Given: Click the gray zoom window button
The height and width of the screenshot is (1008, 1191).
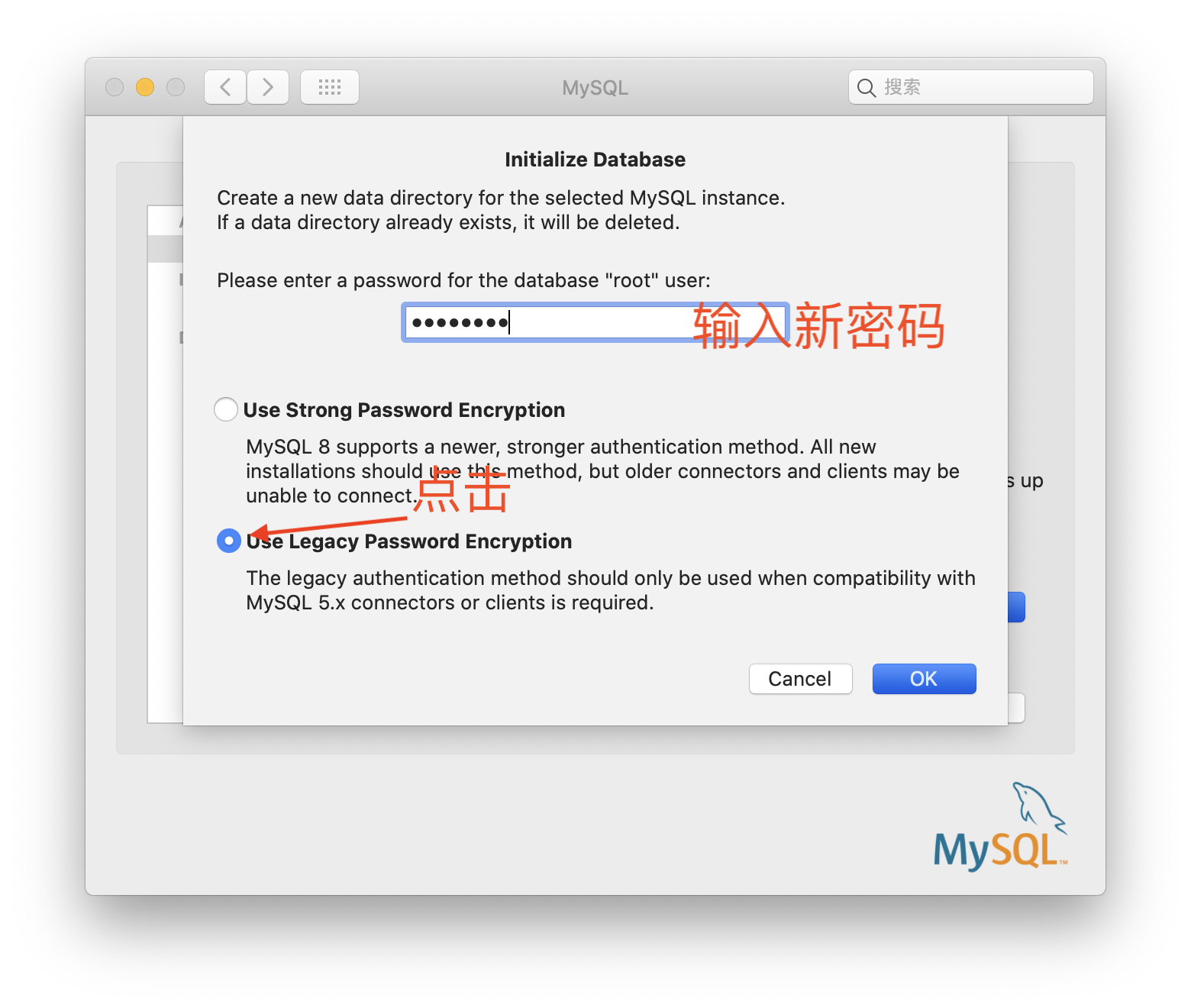Looking at the screenshot, I should (176, 87).
